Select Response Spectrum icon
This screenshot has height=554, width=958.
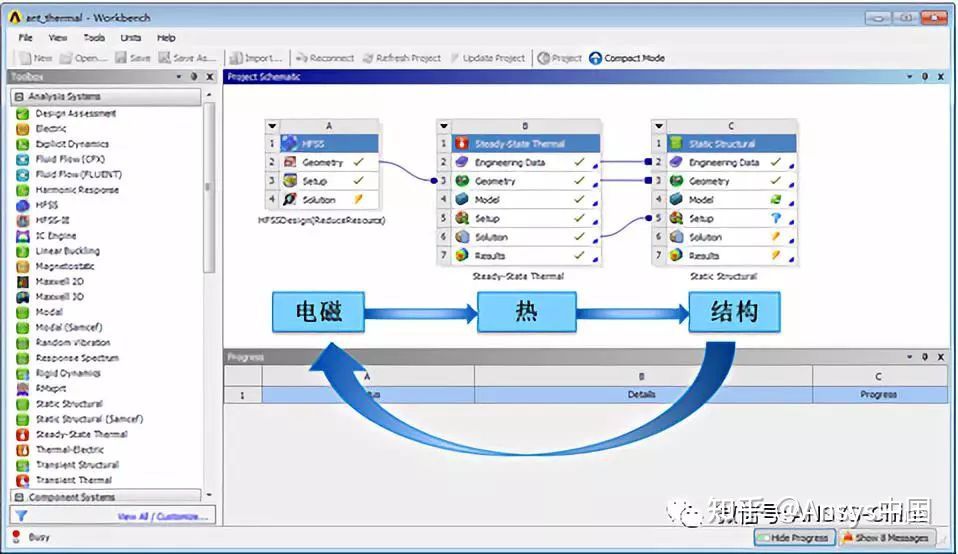(x=23, y=358)
